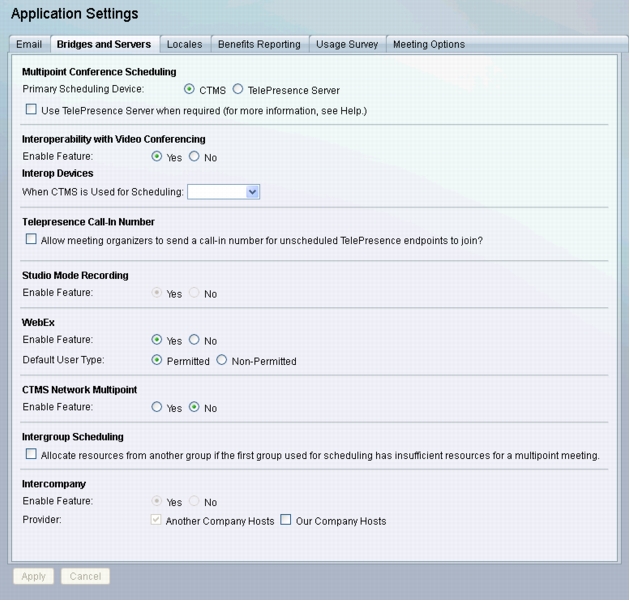
Task: Select No for Intercompany Enable Feature
Action: coord(194,501)
